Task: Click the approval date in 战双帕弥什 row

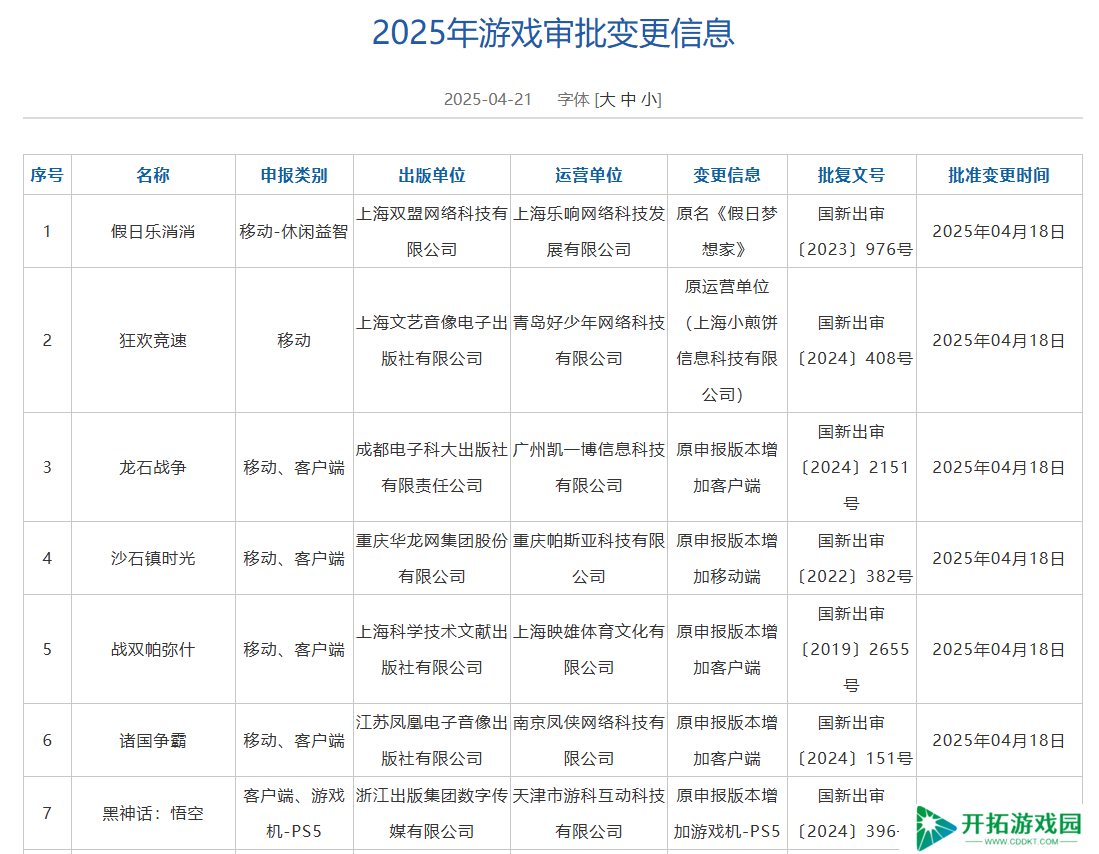Action: (999, 649)
